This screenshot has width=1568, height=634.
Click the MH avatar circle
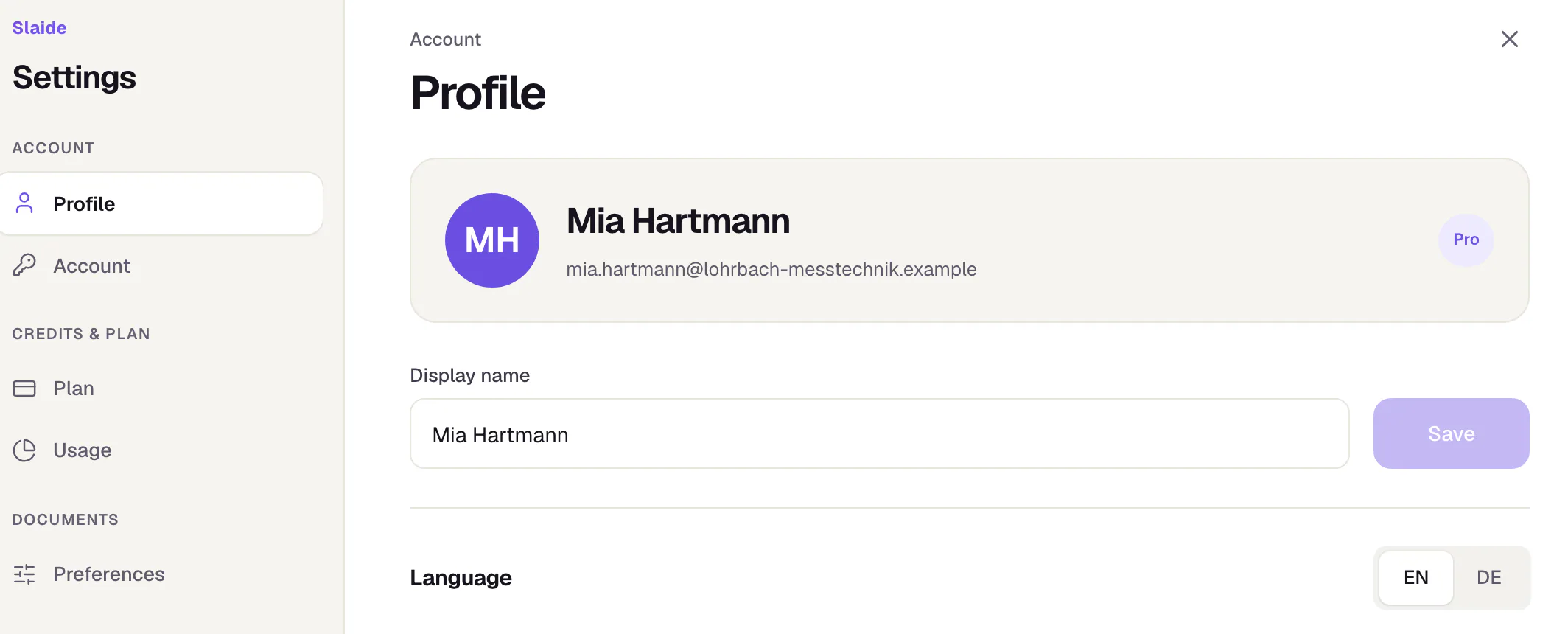(492, 240)
